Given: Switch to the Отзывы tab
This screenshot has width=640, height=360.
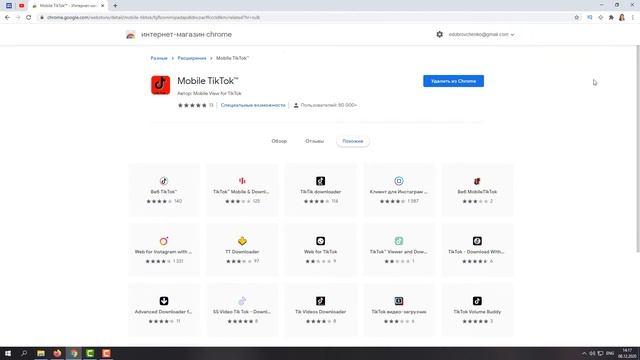Looking at the screenshot, I should (x=314, y=141).
